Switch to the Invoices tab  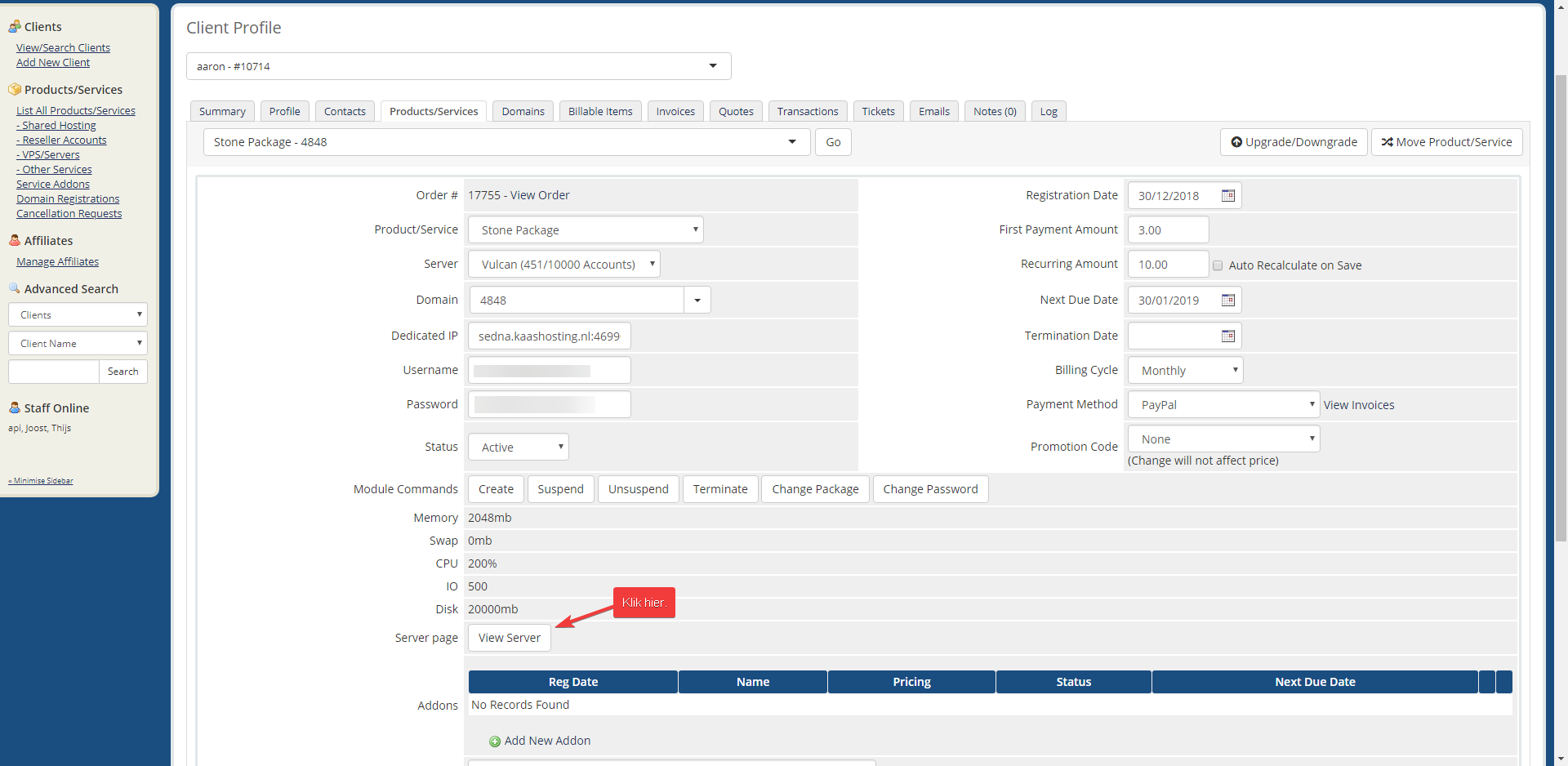tap(675, 112)
